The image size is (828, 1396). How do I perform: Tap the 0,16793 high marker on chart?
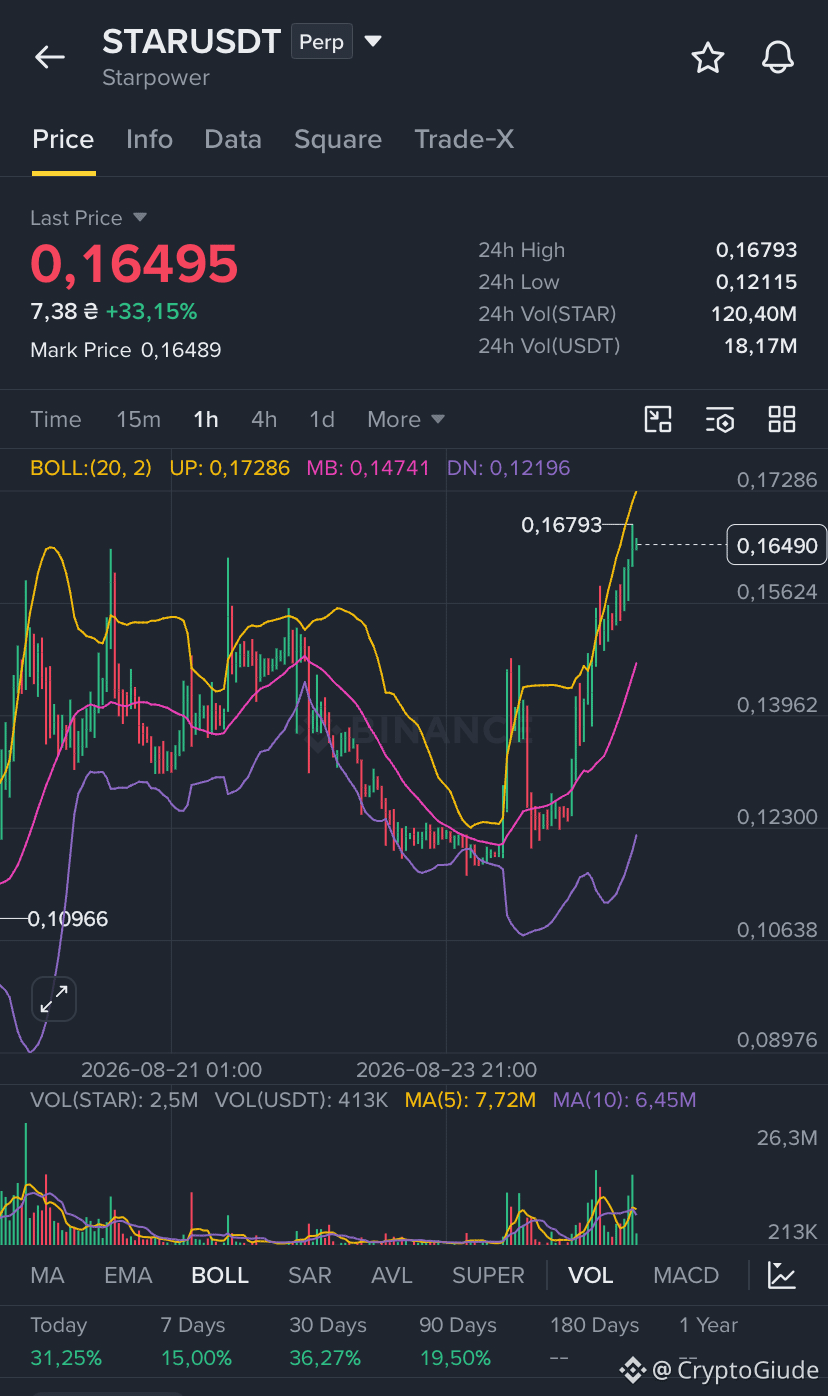pyautogui.click(x=562, y=524)
